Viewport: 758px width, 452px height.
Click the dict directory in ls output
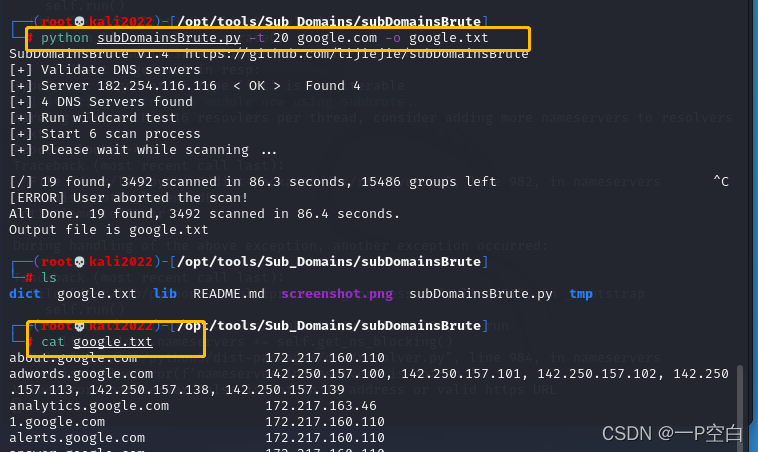25,293
